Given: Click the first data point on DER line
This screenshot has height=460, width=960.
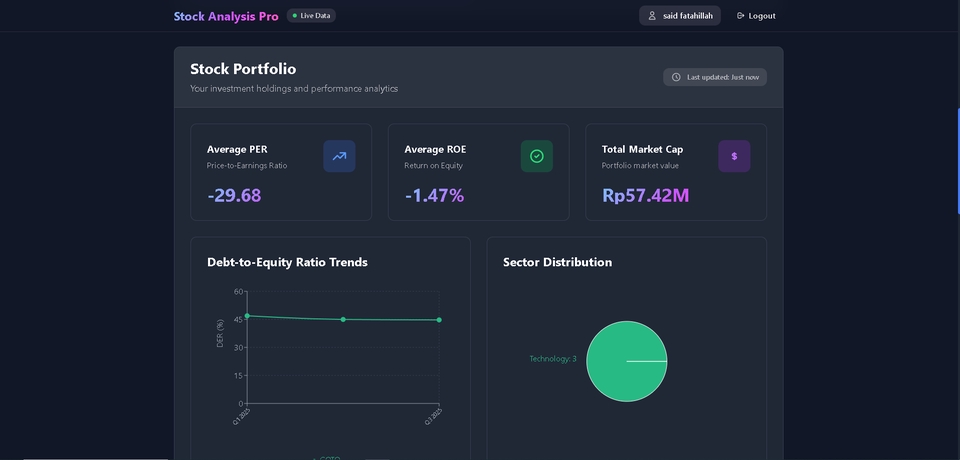Looking at the screenshot, I should [x=247, y=316].
